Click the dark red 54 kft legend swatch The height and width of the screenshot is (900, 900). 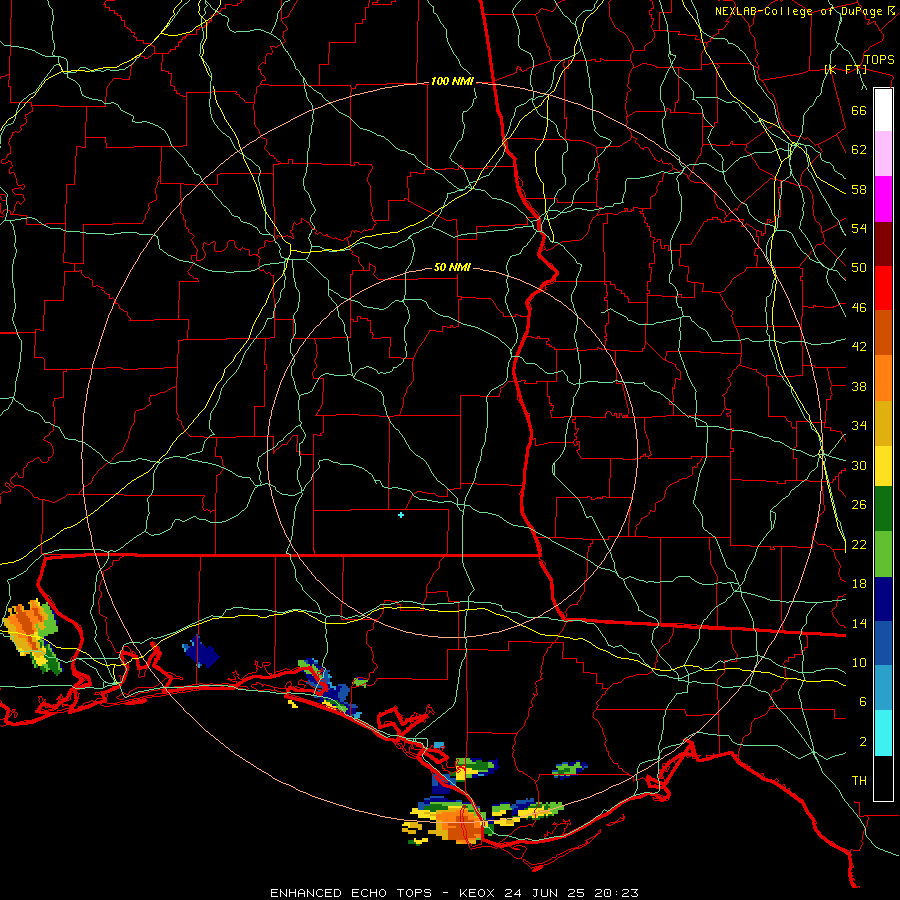(883, 244)
